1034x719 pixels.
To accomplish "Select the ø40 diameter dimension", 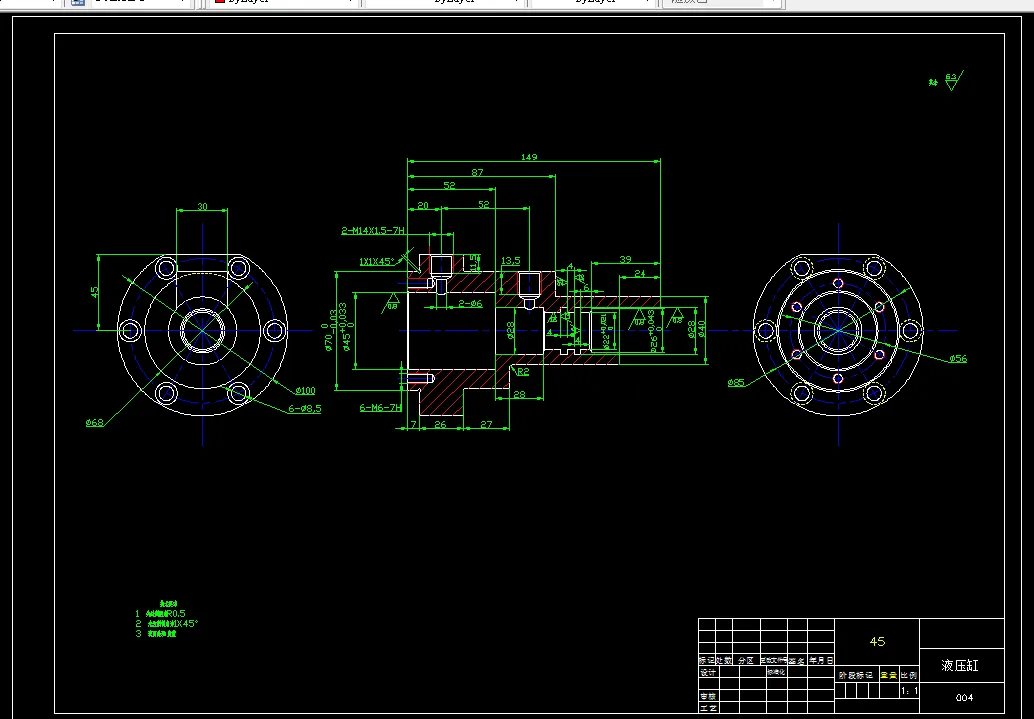I will tap(702, 328).
